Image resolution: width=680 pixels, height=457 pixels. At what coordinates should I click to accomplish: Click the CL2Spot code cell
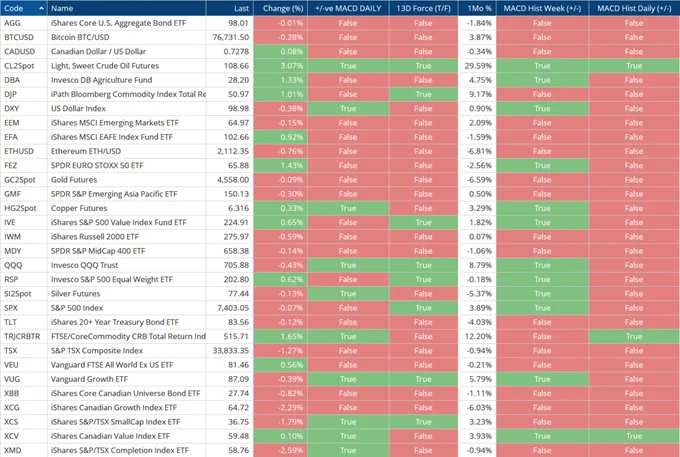[24, 66]
